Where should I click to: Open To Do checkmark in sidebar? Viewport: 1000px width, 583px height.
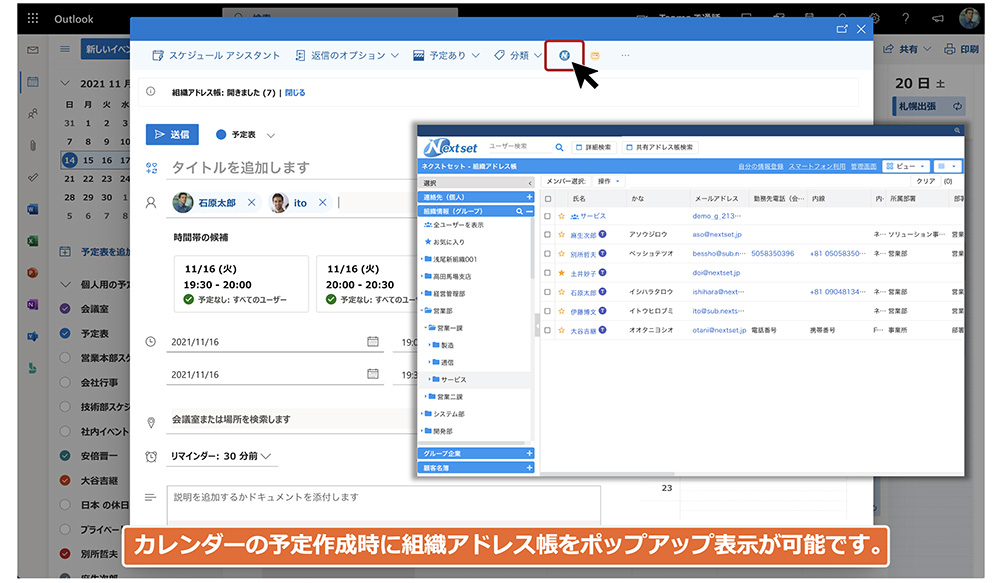(x=33, y=177)
